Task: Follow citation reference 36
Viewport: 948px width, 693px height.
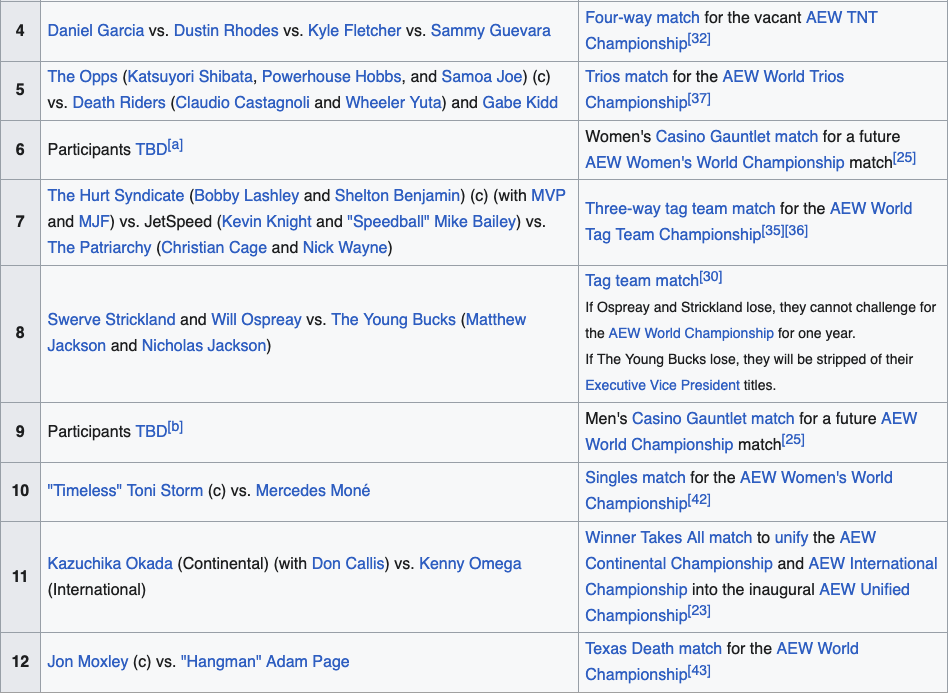Action: (x=796, y=230)
